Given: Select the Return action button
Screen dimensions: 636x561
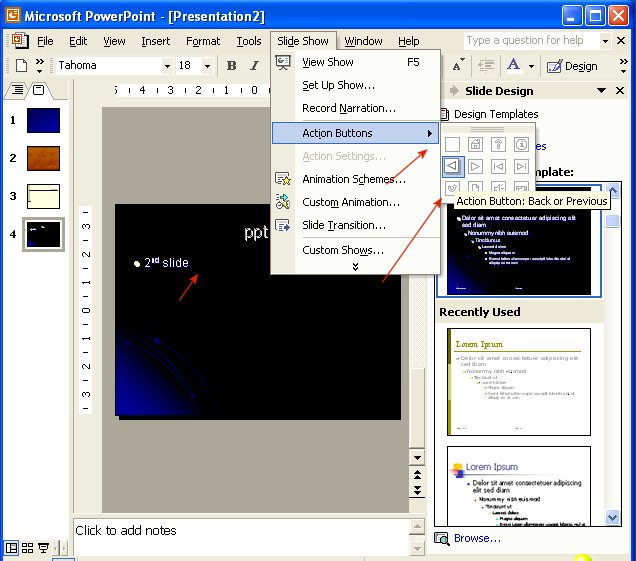Looking at the screenshot, I should point(452,187).
